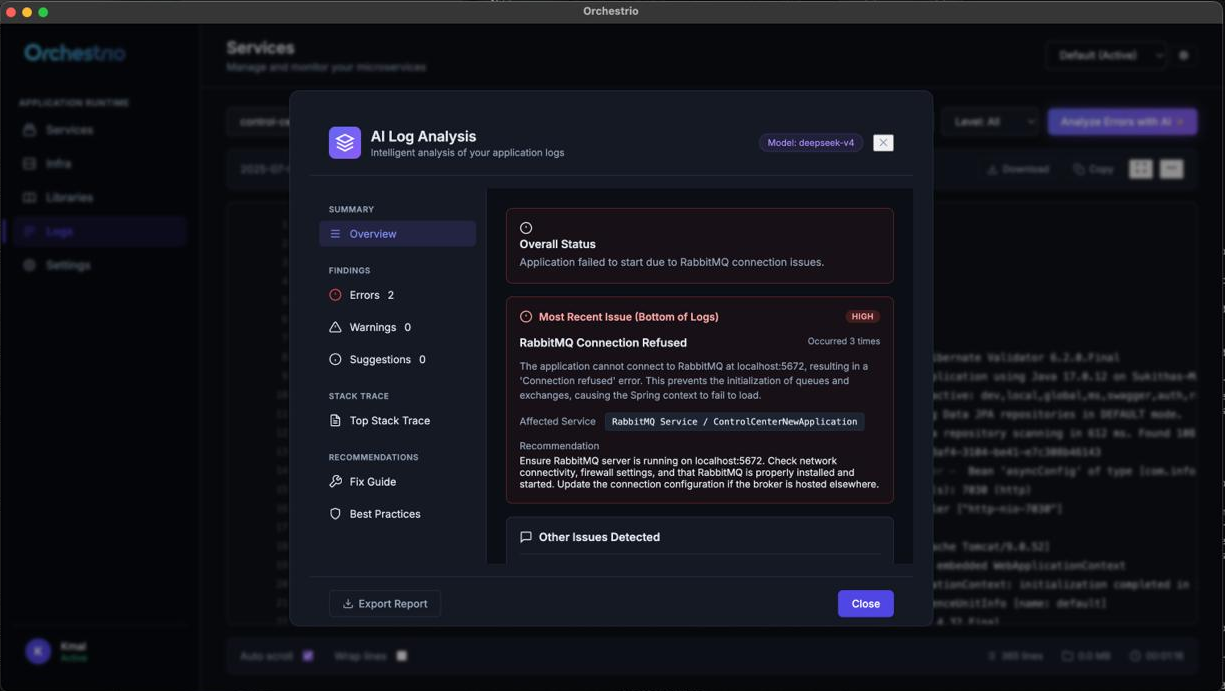Click the Export Report button

pos(385,604)
